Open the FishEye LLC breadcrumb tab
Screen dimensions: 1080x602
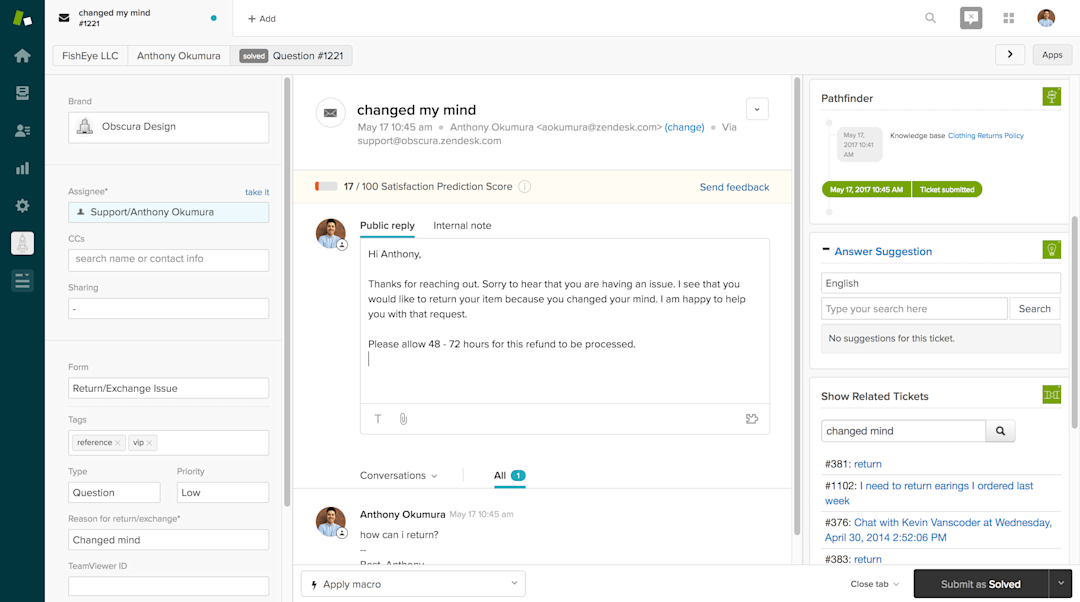tap(90, 56)
